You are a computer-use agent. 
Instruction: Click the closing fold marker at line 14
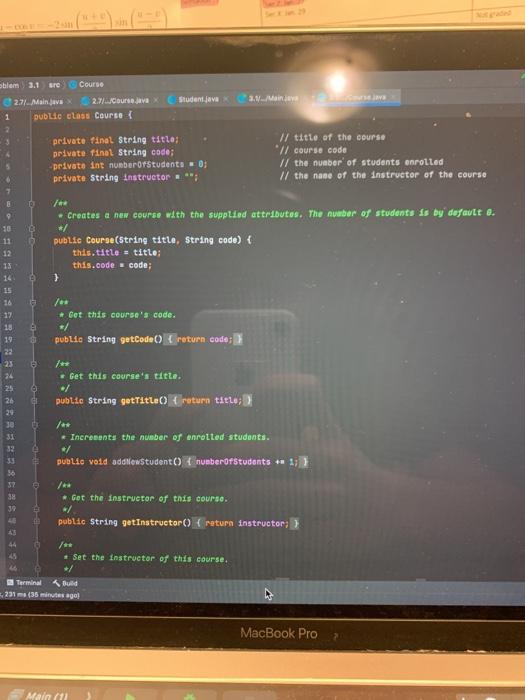click(32, 278)
